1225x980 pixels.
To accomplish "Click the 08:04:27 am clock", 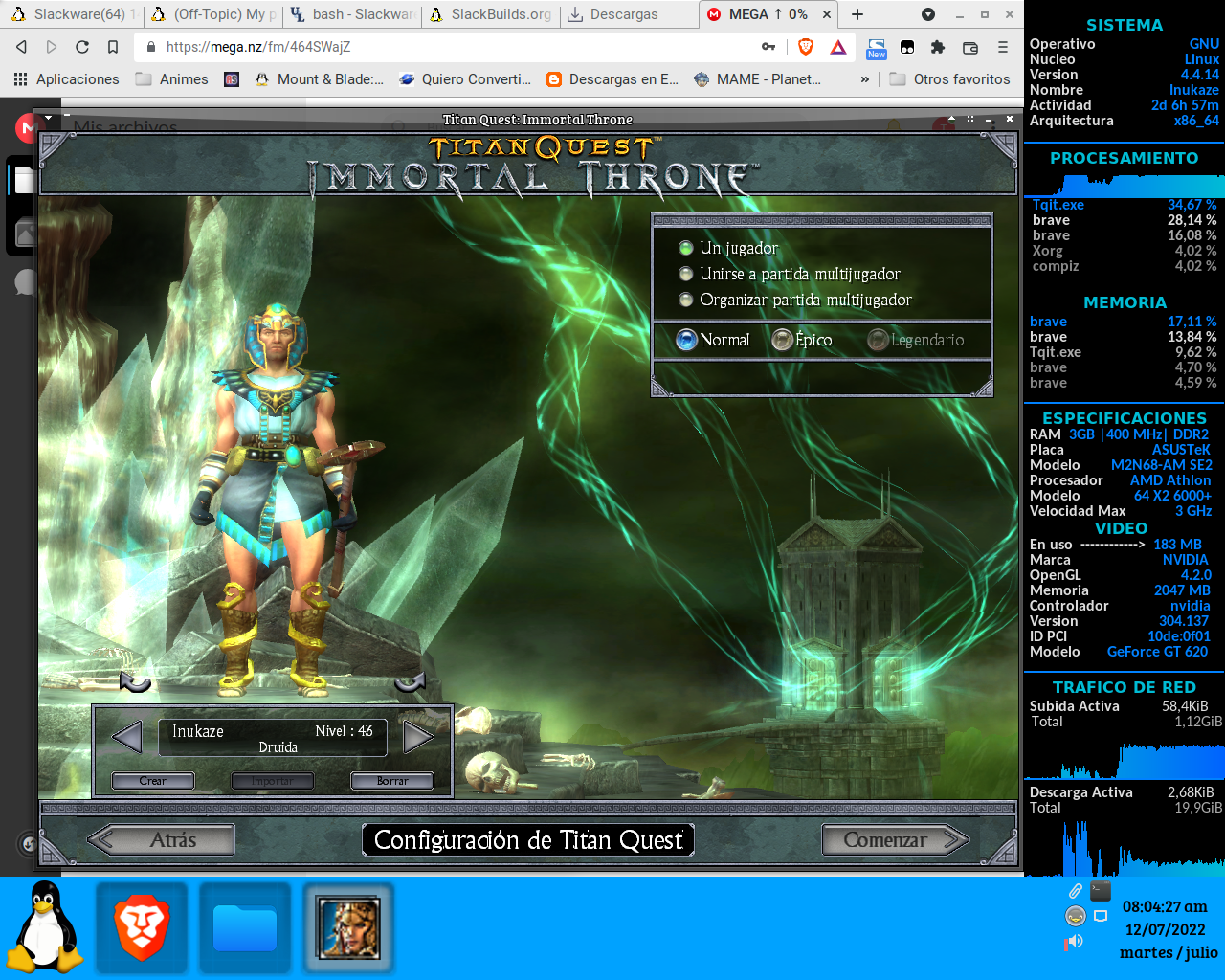I will click(1165, 906).
